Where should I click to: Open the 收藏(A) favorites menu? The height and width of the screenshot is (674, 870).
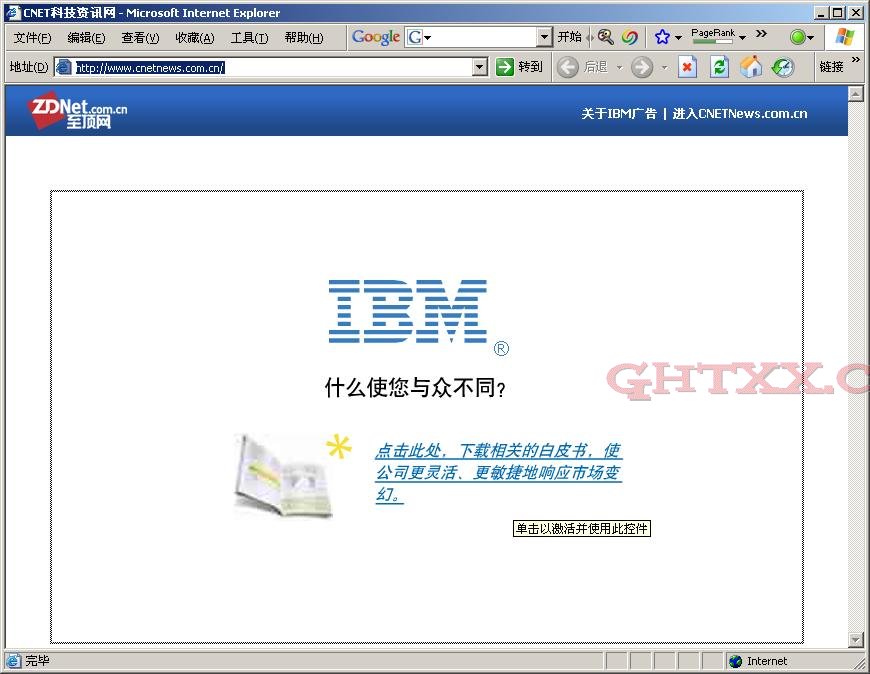[195, 38]
